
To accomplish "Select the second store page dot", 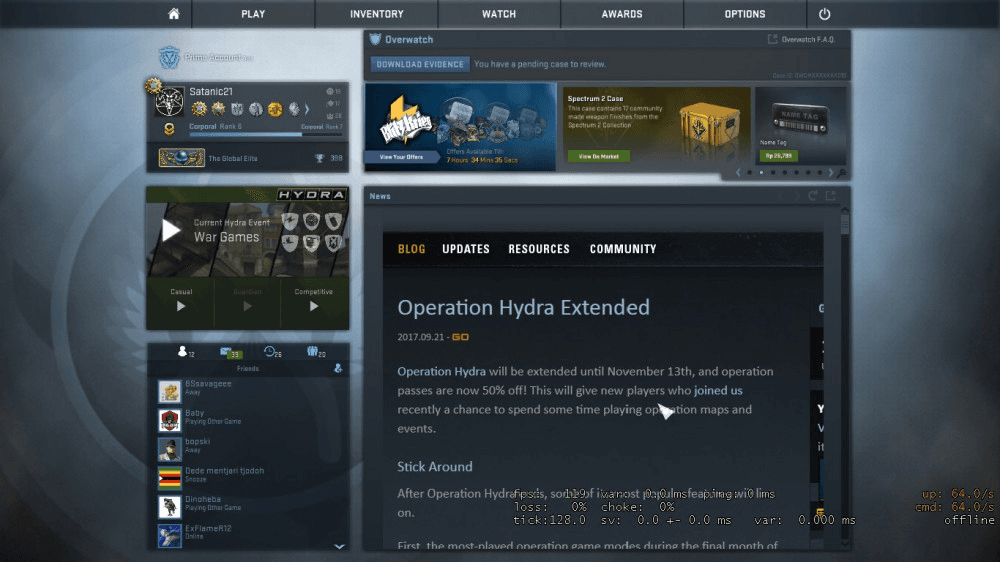I will click(761, 173).
